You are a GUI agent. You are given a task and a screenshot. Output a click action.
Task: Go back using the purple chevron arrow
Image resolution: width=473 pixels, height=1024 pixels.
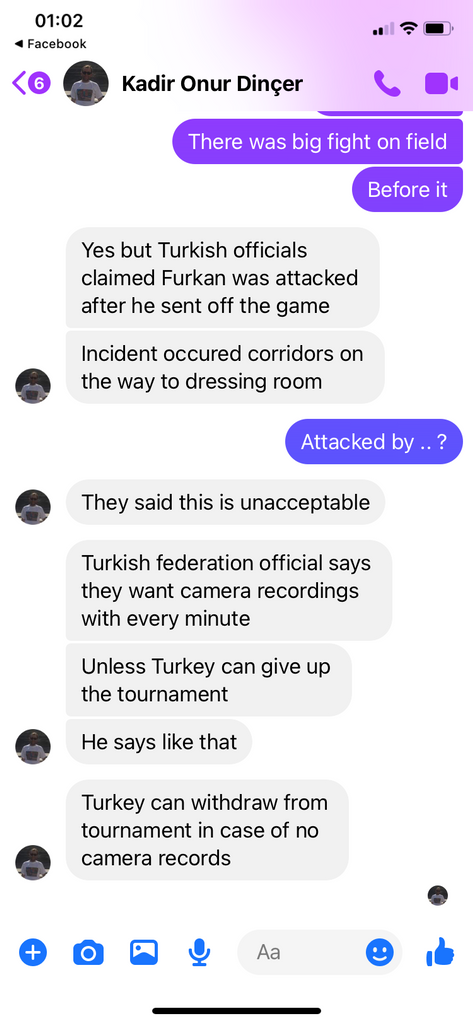click(20, 83)
